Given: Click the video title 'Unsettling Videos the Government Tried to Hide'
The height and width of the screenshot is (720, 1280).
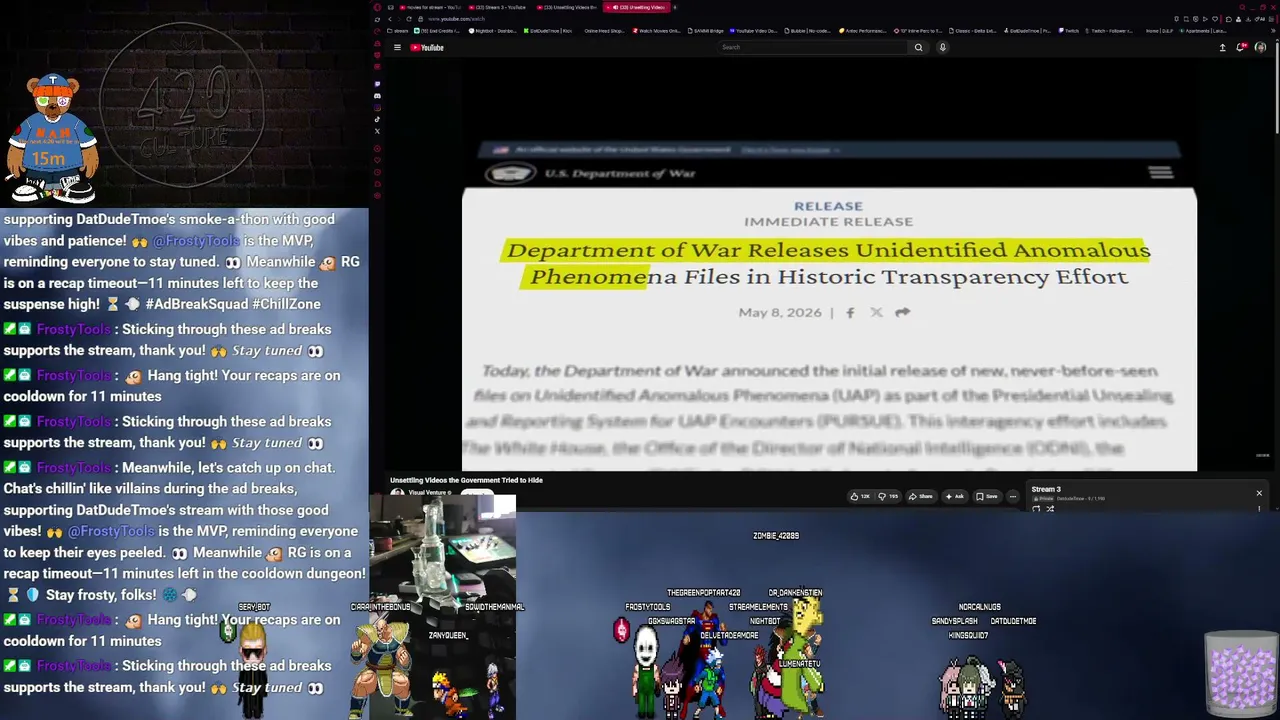Looking at the screenshot, I should [x=466, y=480].
